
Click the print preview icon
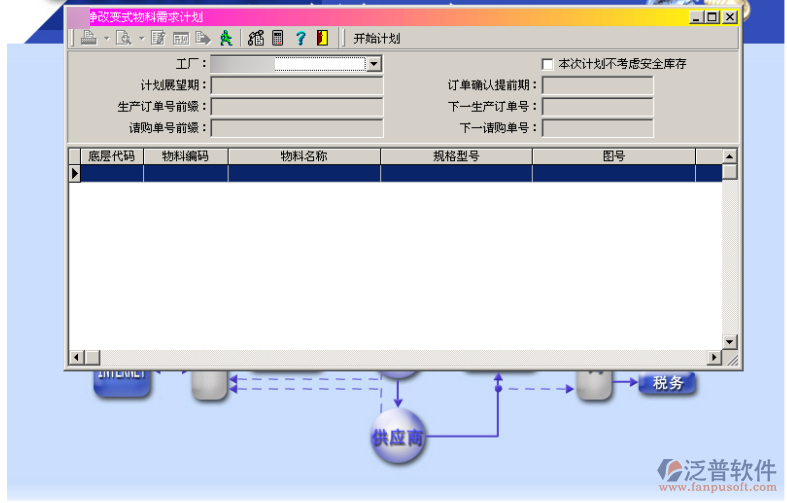[x=123, y=38]
